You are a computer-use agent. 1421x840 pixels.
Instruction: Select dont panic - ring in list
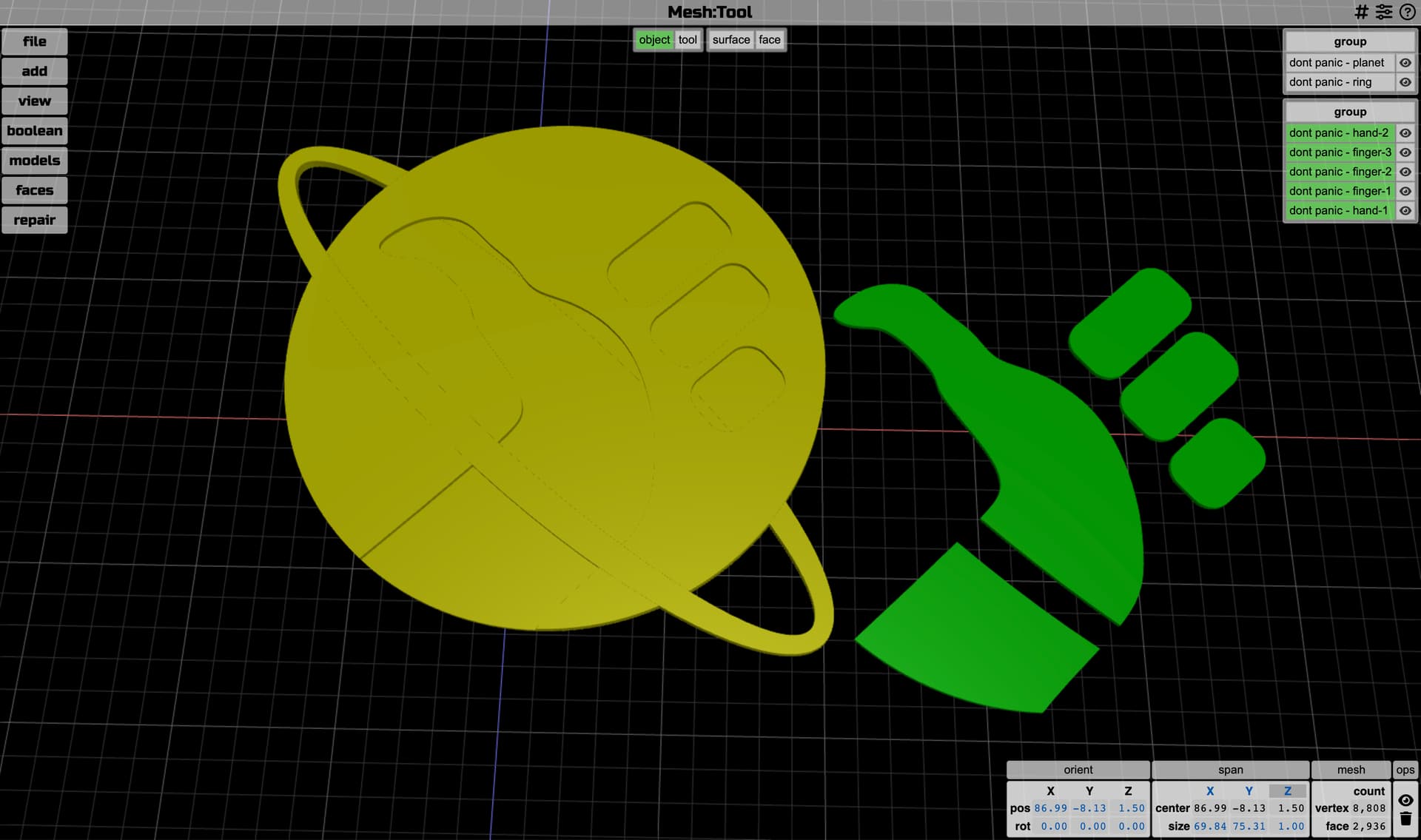1340,82
